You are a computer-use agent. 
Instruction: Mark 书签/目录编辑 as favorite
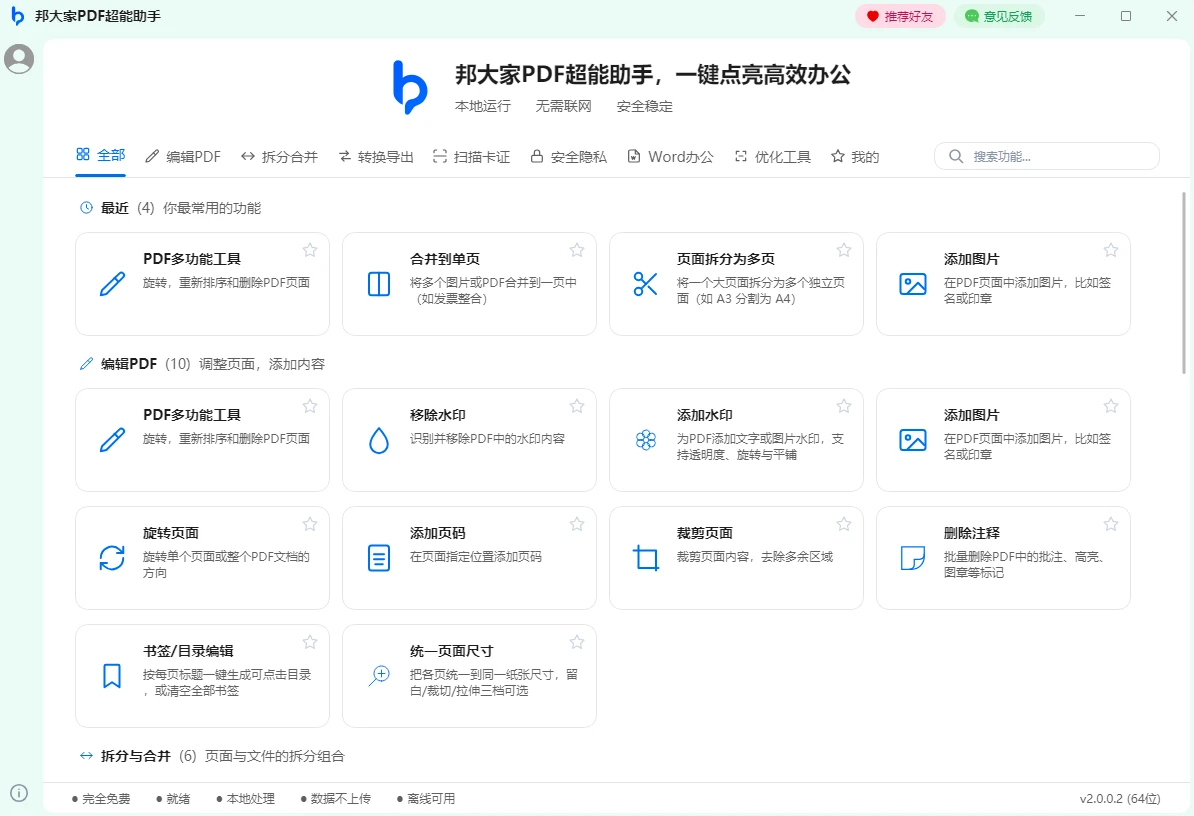tap(310, 642)
